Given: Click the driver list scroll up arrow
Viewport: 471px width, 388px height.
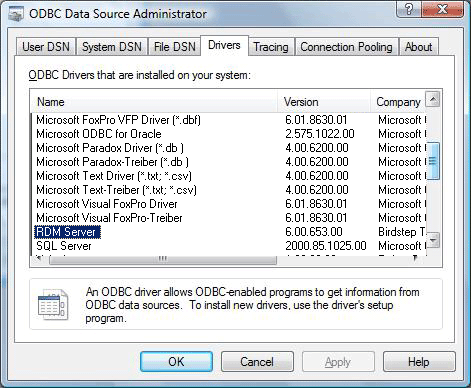Looking at the screenshot, I should coord(433,99).
